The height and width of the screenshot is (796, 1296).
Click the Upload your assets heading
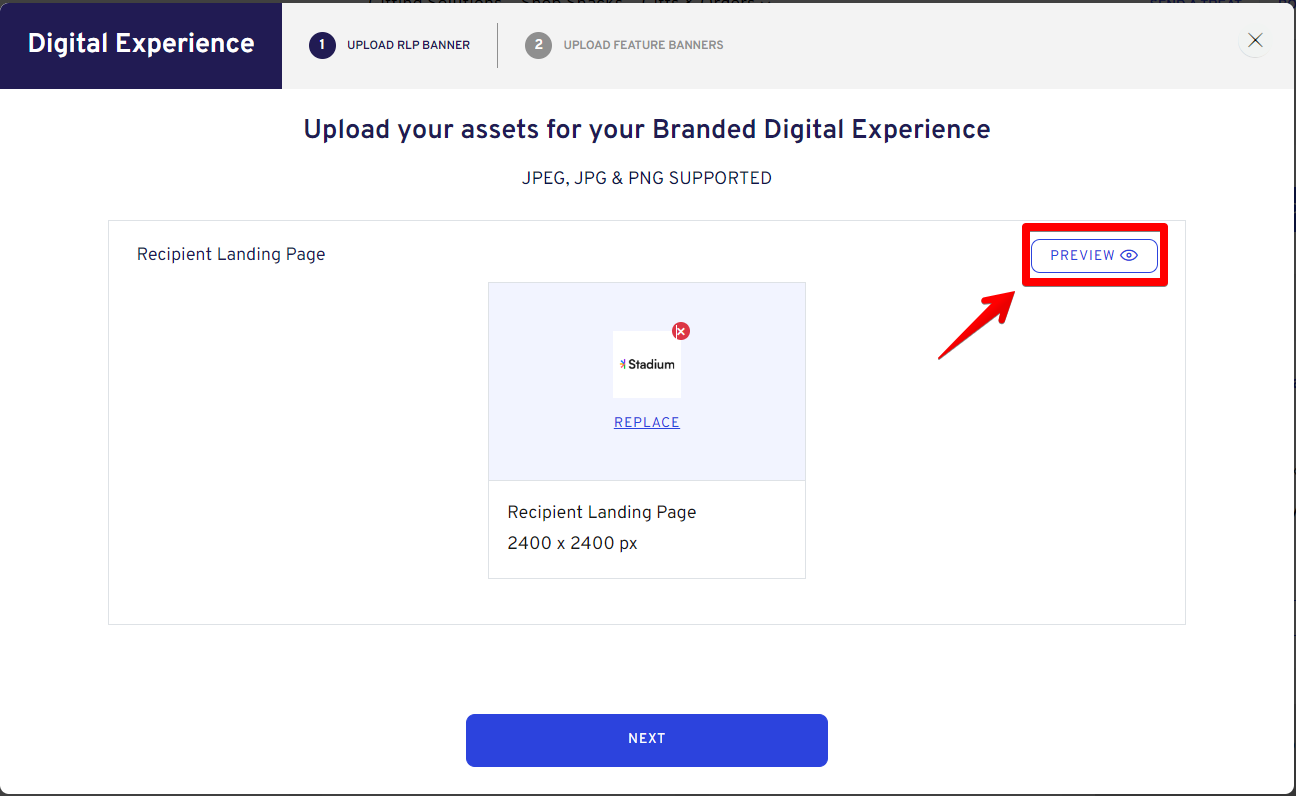647,130
